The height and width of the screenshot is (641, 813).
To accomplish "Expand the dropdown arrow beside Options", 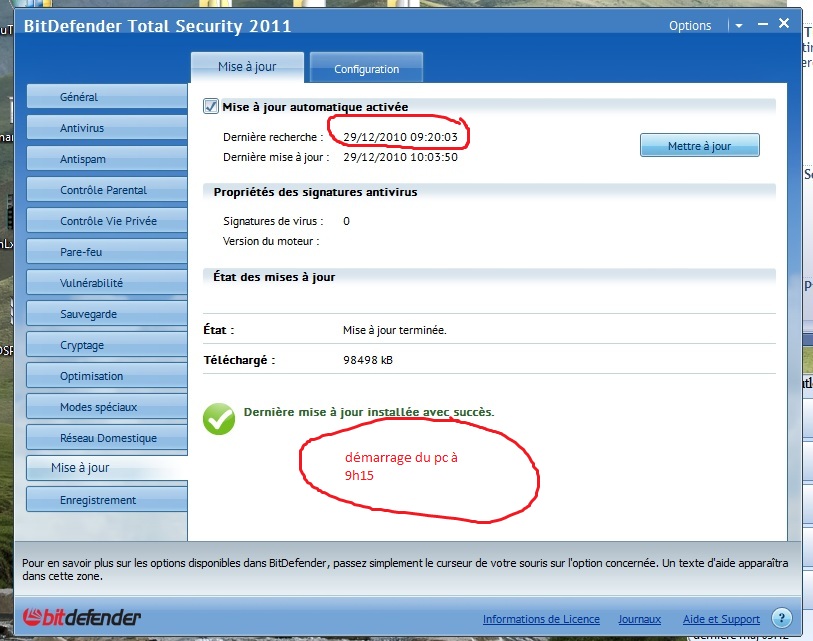I will (x=739, y=25).
